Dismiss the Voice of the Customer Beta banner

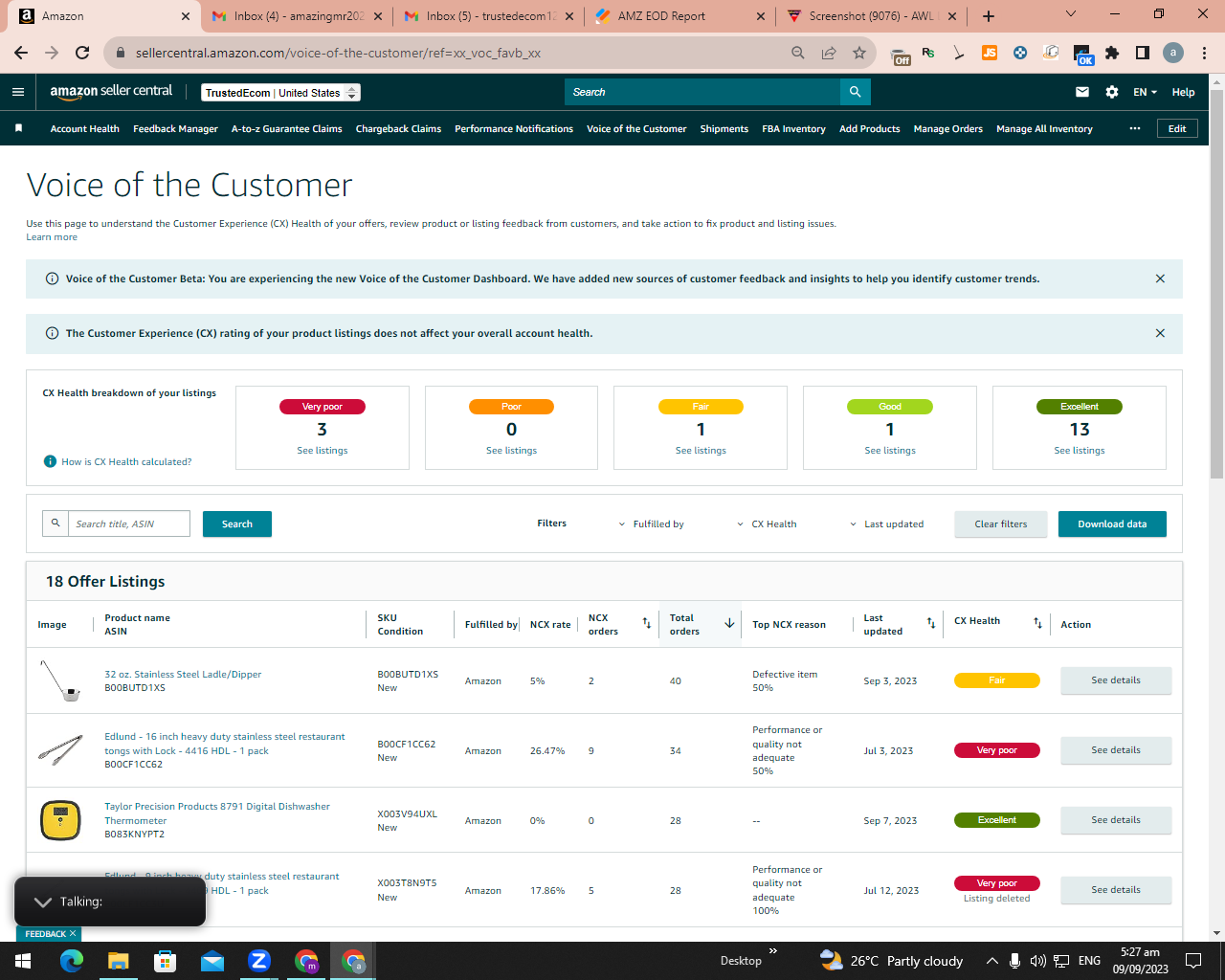(1160, 278)
